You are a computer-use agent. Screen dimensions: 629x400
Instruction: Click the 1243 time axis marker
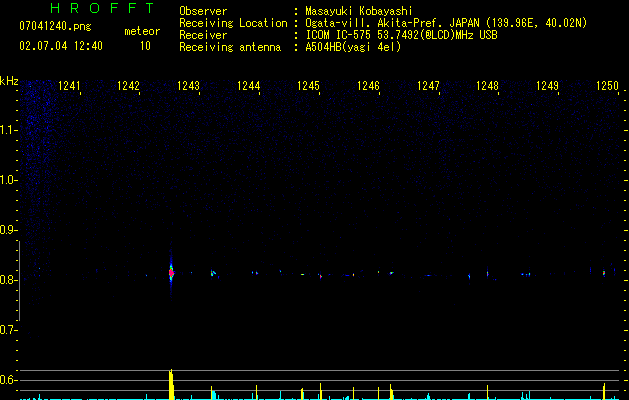click(x=188, y=86)
